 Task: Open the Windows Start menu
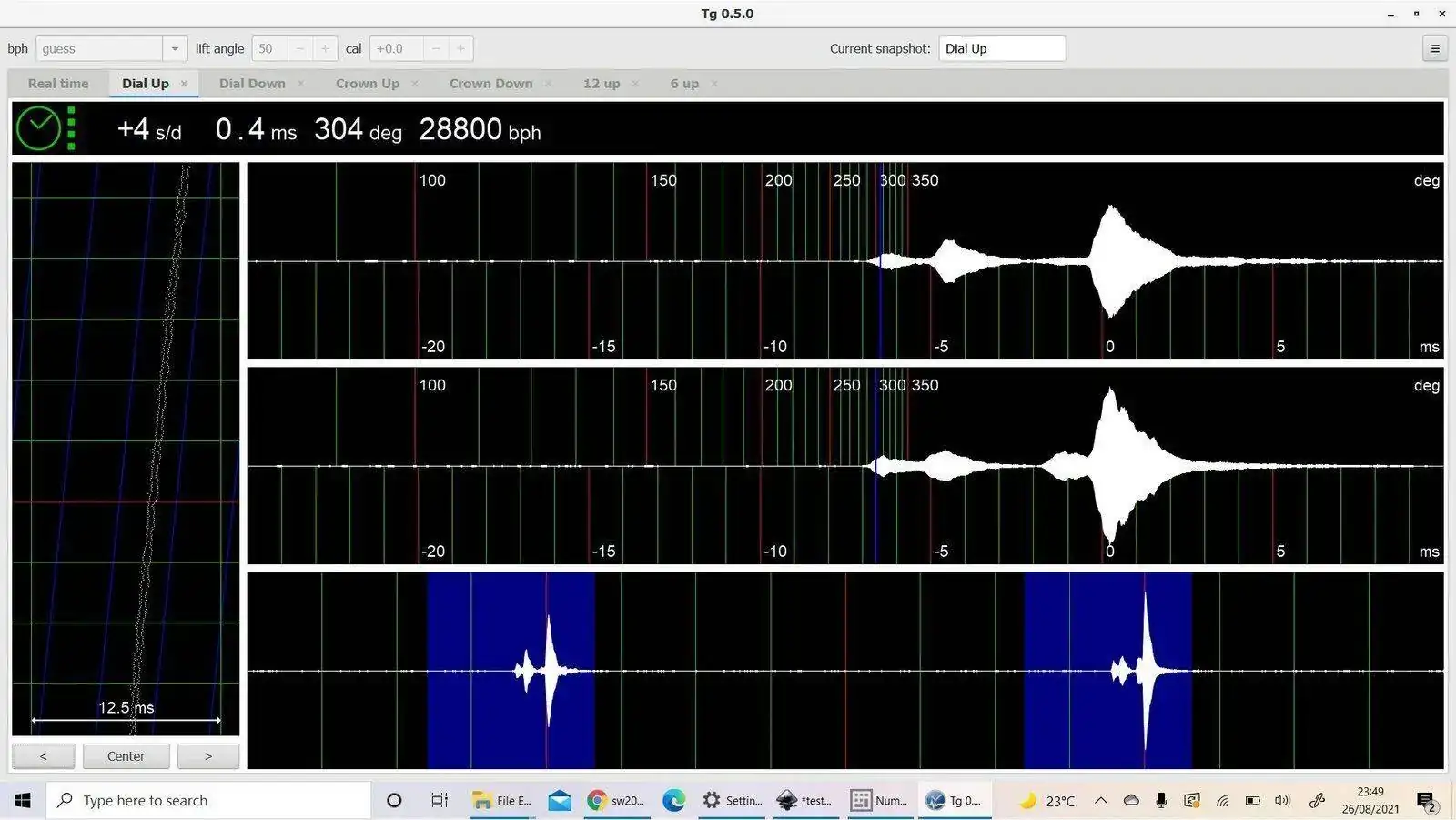[23, 800]
